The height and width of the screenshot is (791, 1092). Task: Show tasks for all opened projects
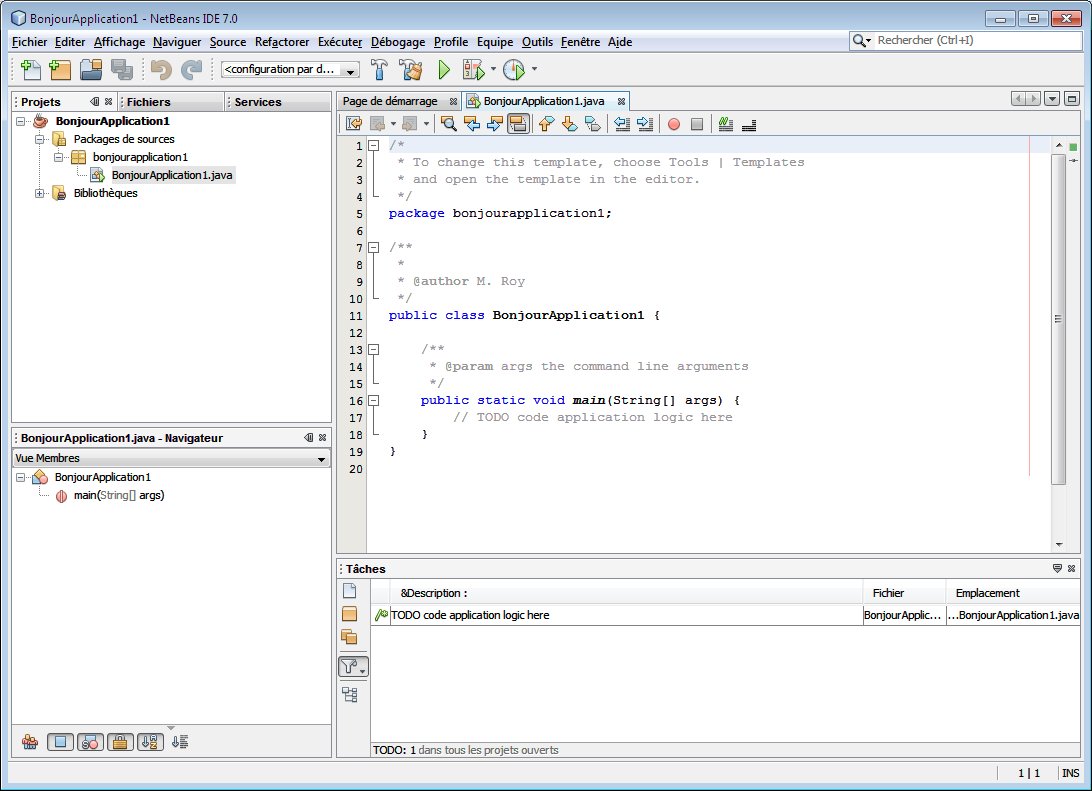click(x=350, y=636)
